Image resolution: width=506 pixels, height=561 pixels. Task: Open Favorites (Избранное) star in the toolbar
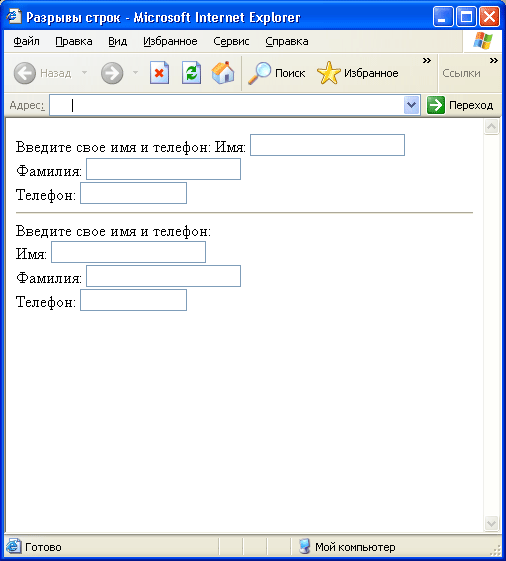(329, 73)
